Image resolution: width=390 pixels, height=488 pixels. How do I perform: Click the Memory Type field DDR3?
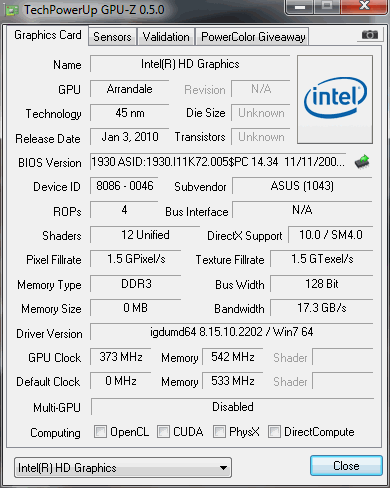click(136, 284)
